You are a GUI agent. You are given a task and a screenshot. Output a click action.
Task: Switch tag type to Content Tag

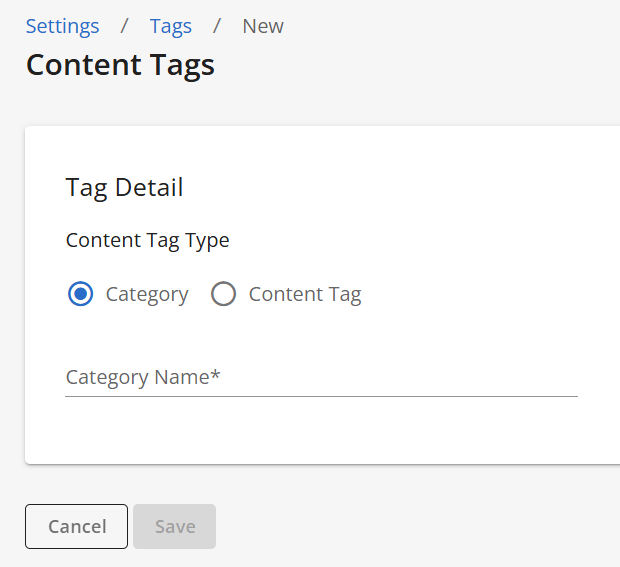tap(223, 294)
